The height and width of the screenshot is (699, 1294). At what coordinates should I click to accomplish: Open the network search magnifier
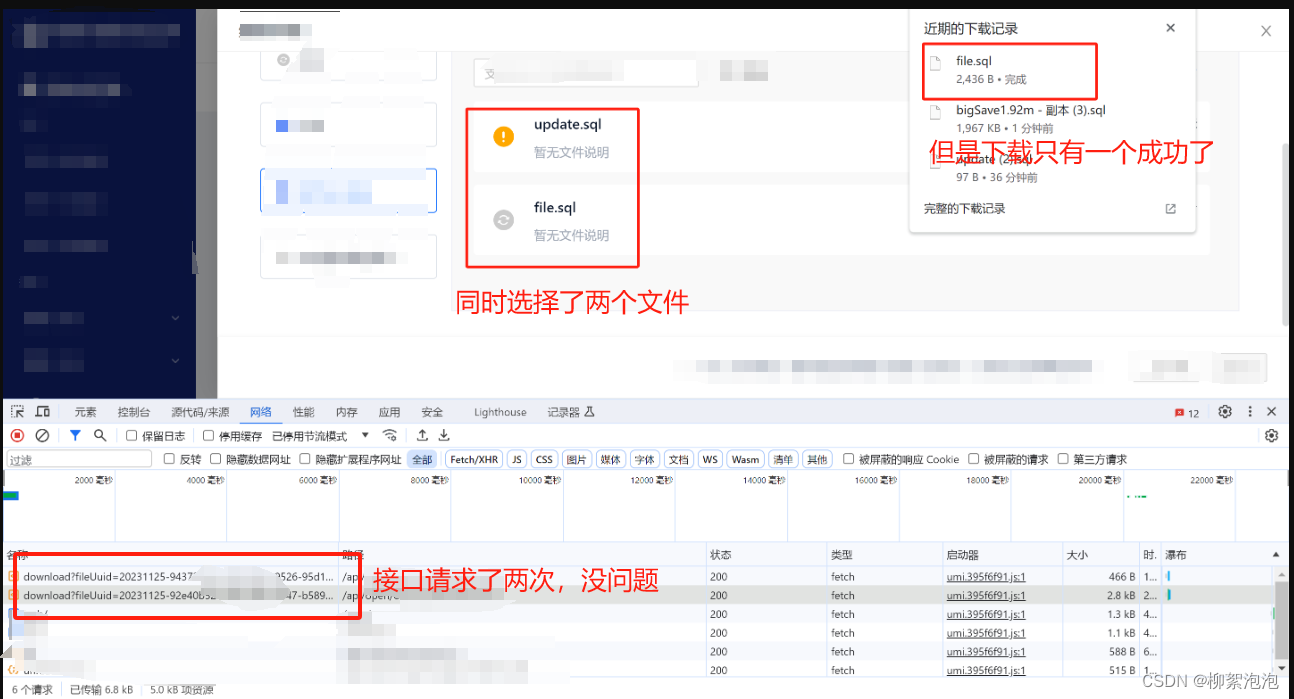tap(100, 436)
